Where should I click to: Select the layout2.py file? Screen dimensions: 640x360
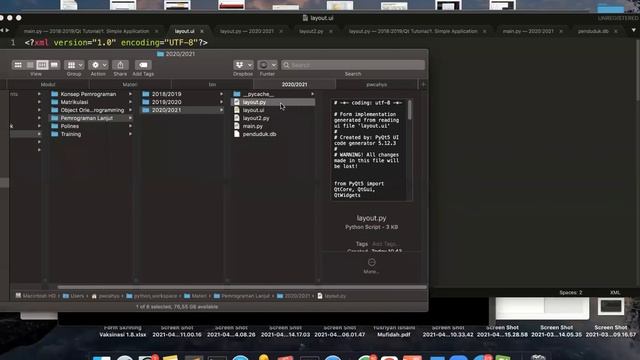click(256, 118)
